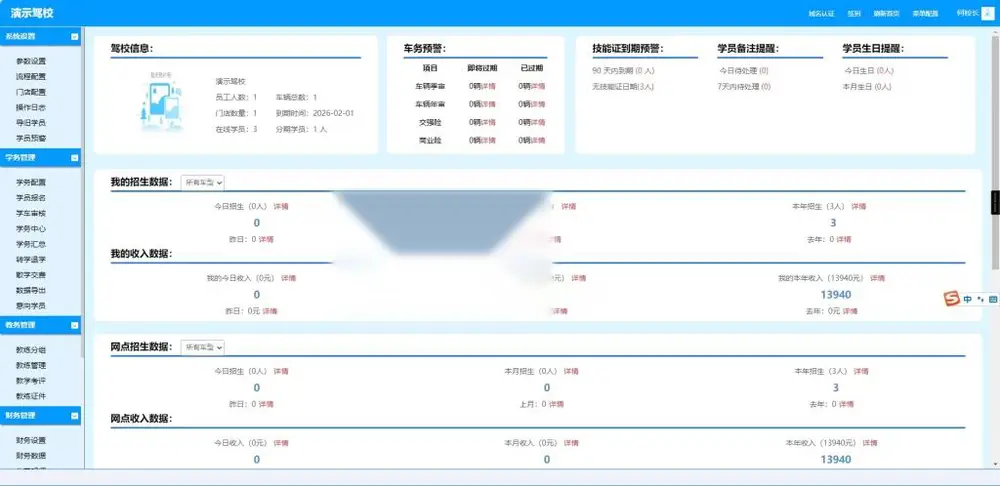Open 学员预警 in the sidebar
Viewport: 1000px width, 486px height.
31,138
